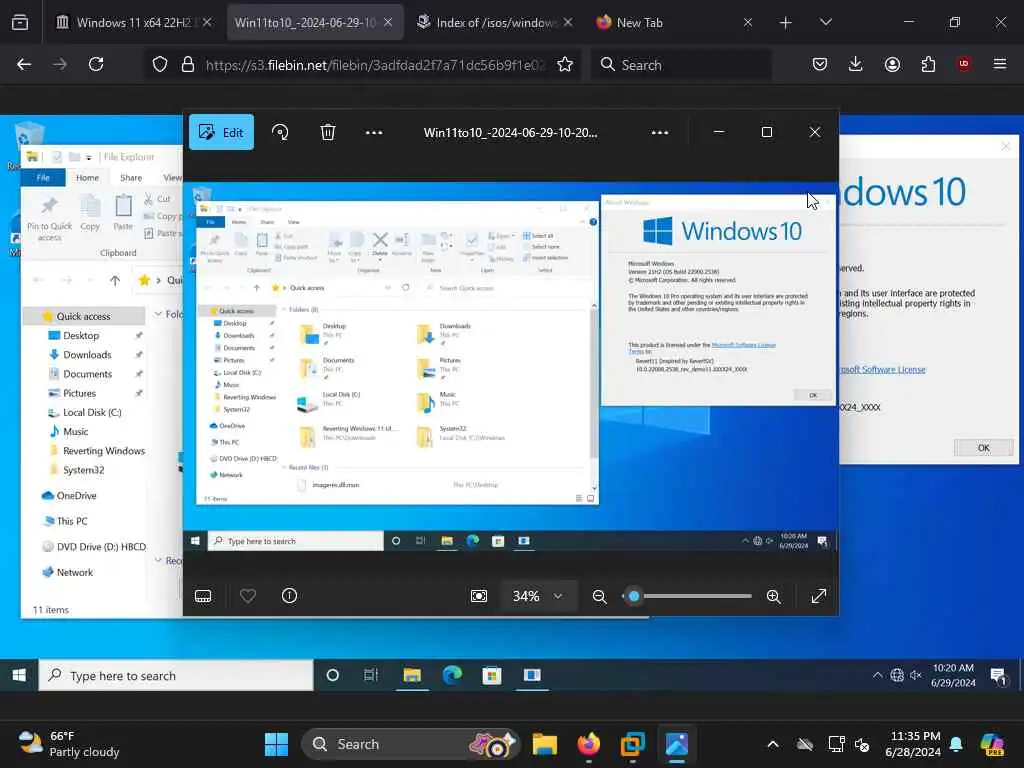Select Network in File Explorer sidebar
This screenshot has width=1024, height=768.
click(x=74, y=573)
